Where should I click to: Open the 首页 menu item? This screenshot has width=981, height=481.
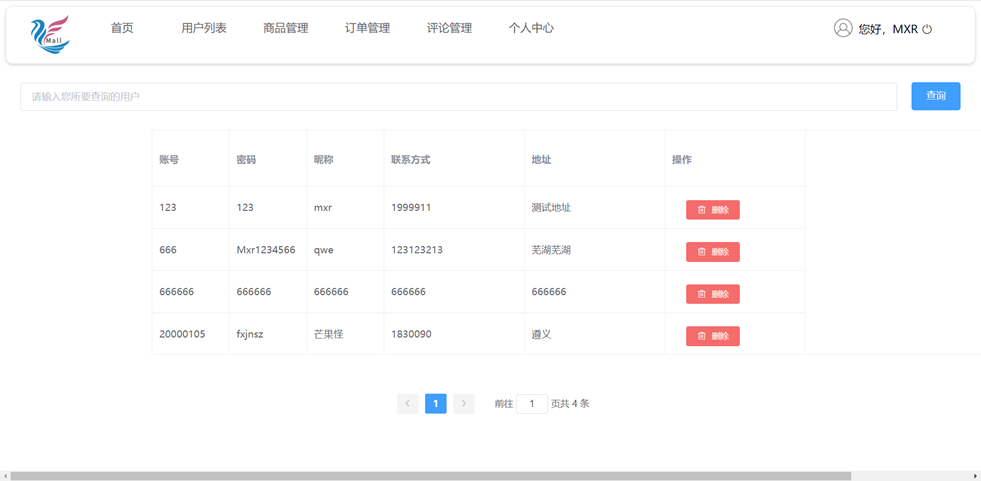[x=122, y=28]
